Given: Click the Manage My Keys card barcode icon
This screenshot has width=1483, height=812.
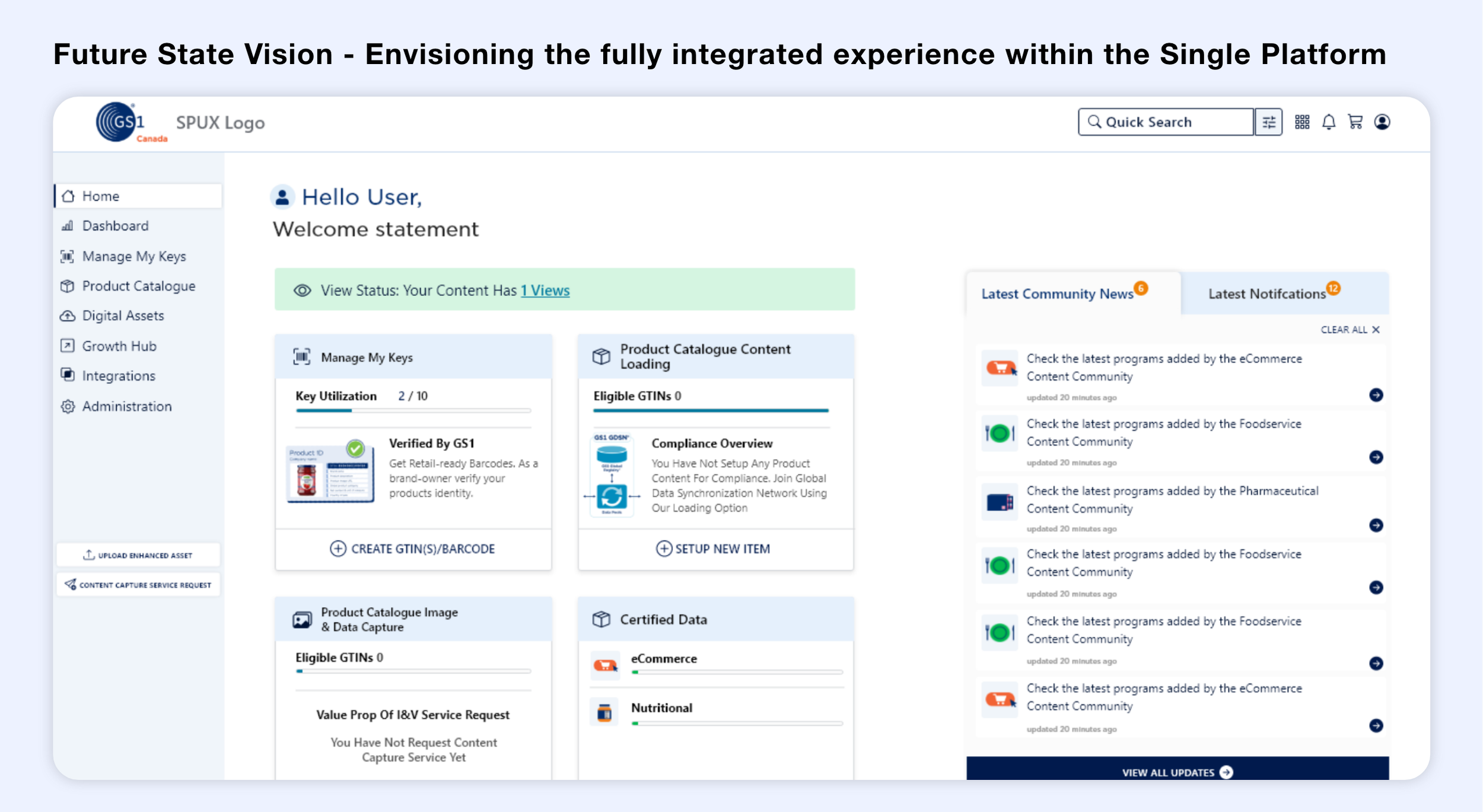Looking at the screenshot, I should 302,357.
